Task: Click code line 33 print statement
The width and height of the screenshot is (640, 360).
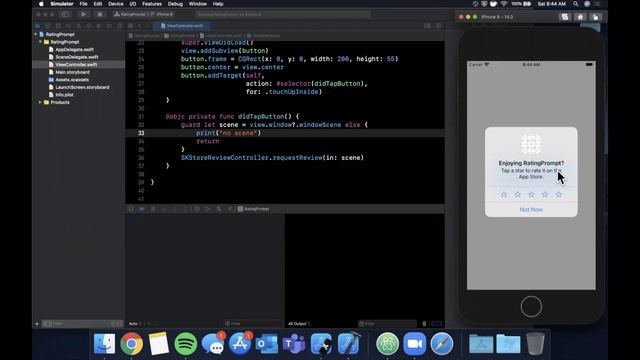Action: click(228, 133)
